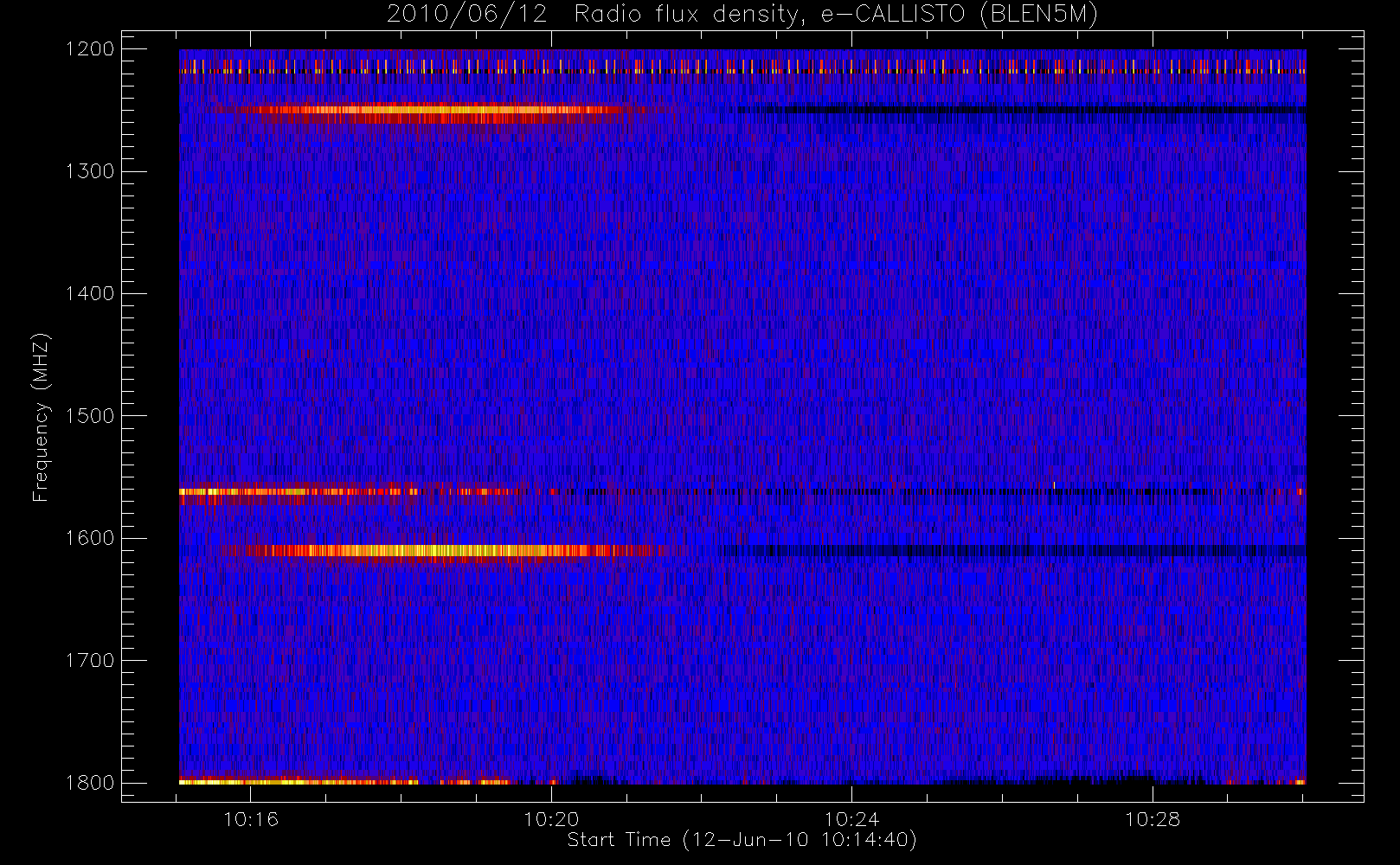
Task: Click the 'Frequency (MHZ)' axis label
Action: point(40,417)
